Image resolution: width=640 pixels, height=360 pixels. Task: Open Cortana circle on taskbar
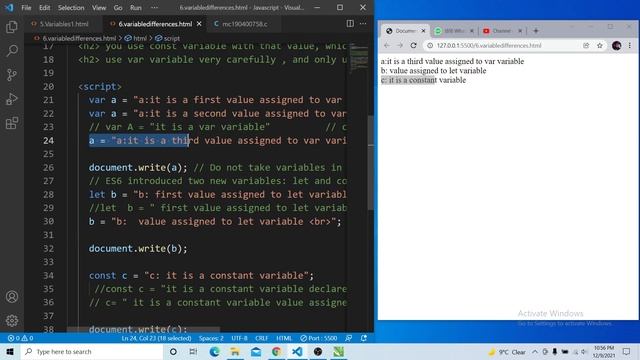click(x=173, y=351)
